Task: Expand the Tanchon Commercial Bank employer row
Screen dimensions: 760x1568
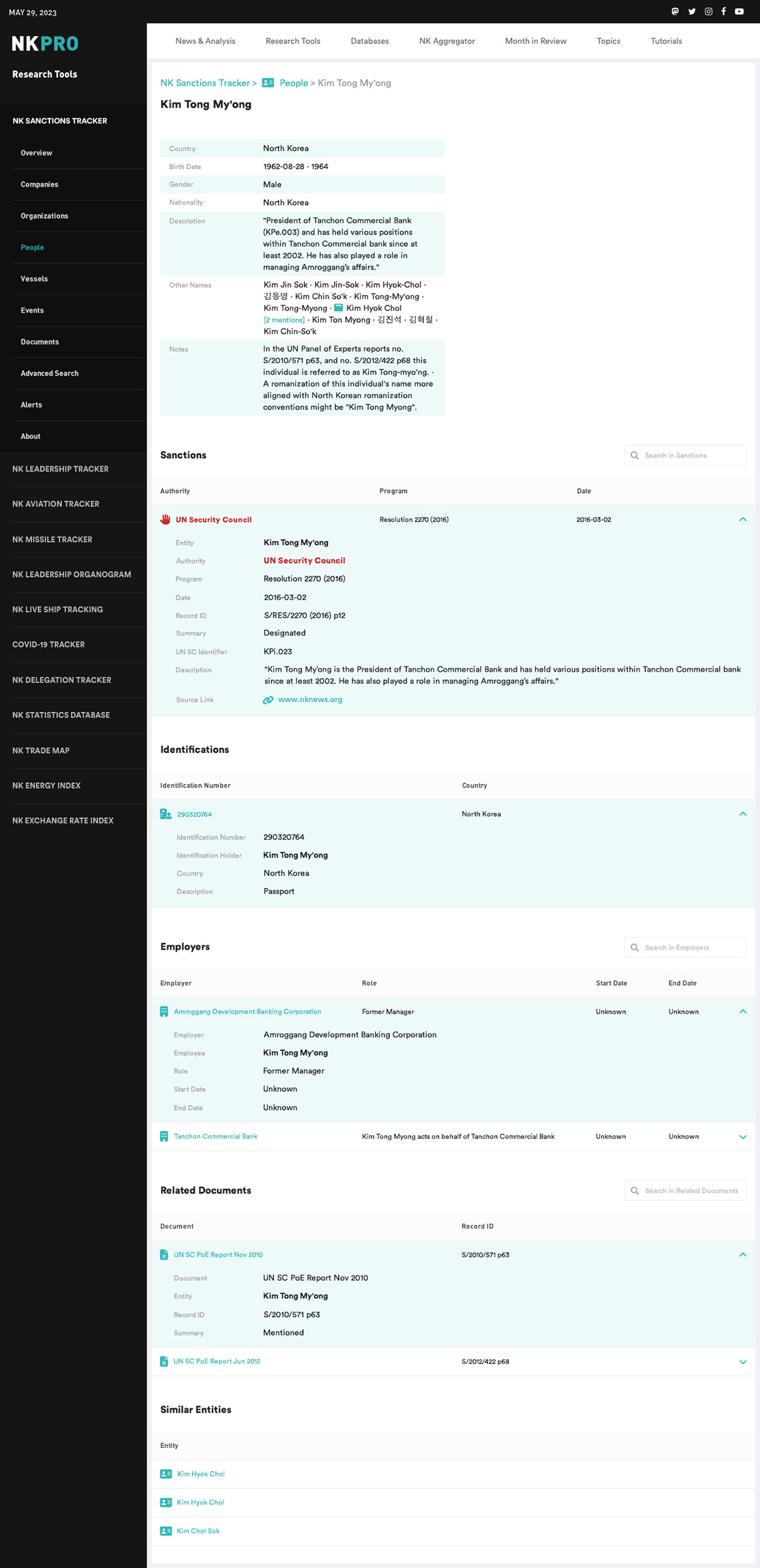Action: click(743, 1136)
